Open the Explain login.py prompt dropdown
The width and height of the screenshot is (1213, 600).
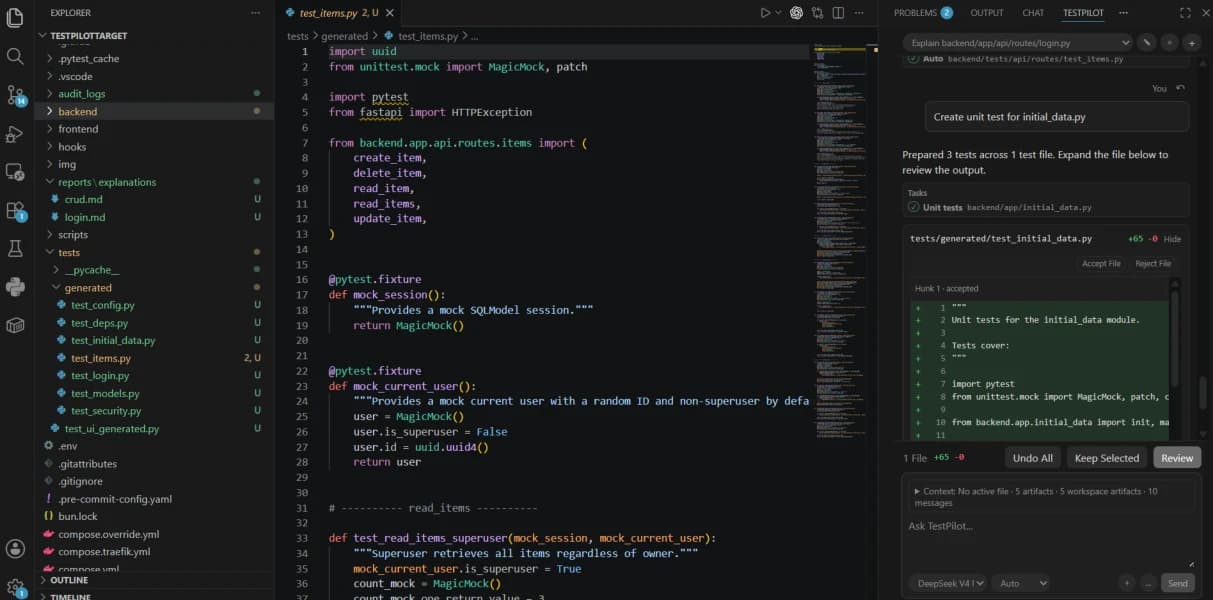[x=1017, y=43]
